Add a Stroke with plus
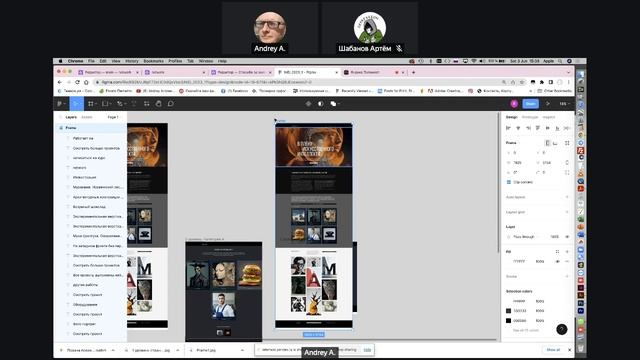The width and height of the screenshot is (640, 360). click(567, 276)
